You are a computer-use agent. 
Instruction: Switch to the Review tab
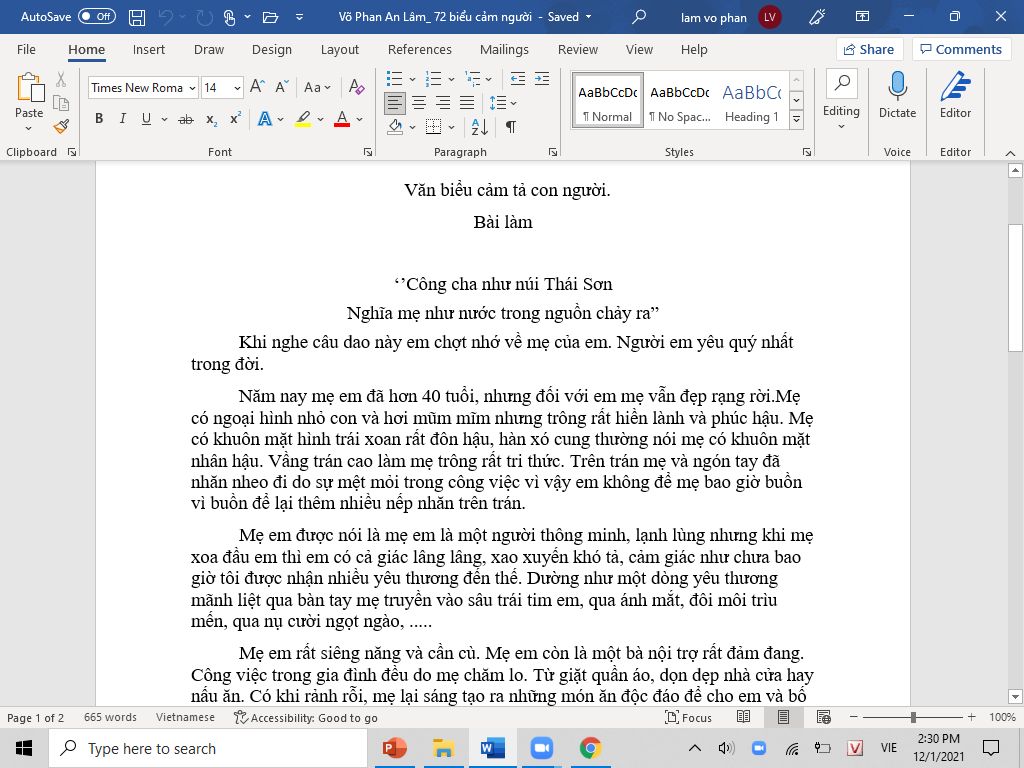[x=577, y=50]
